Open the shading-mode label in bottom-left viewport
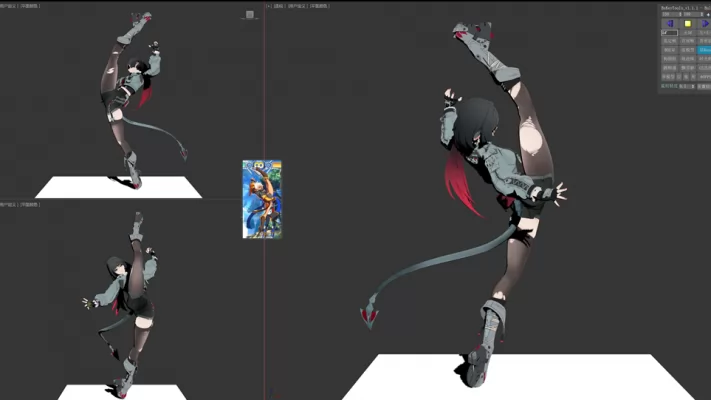Image resolution: width=711 pixels, height=400 pixels. (x=29, y=205)
